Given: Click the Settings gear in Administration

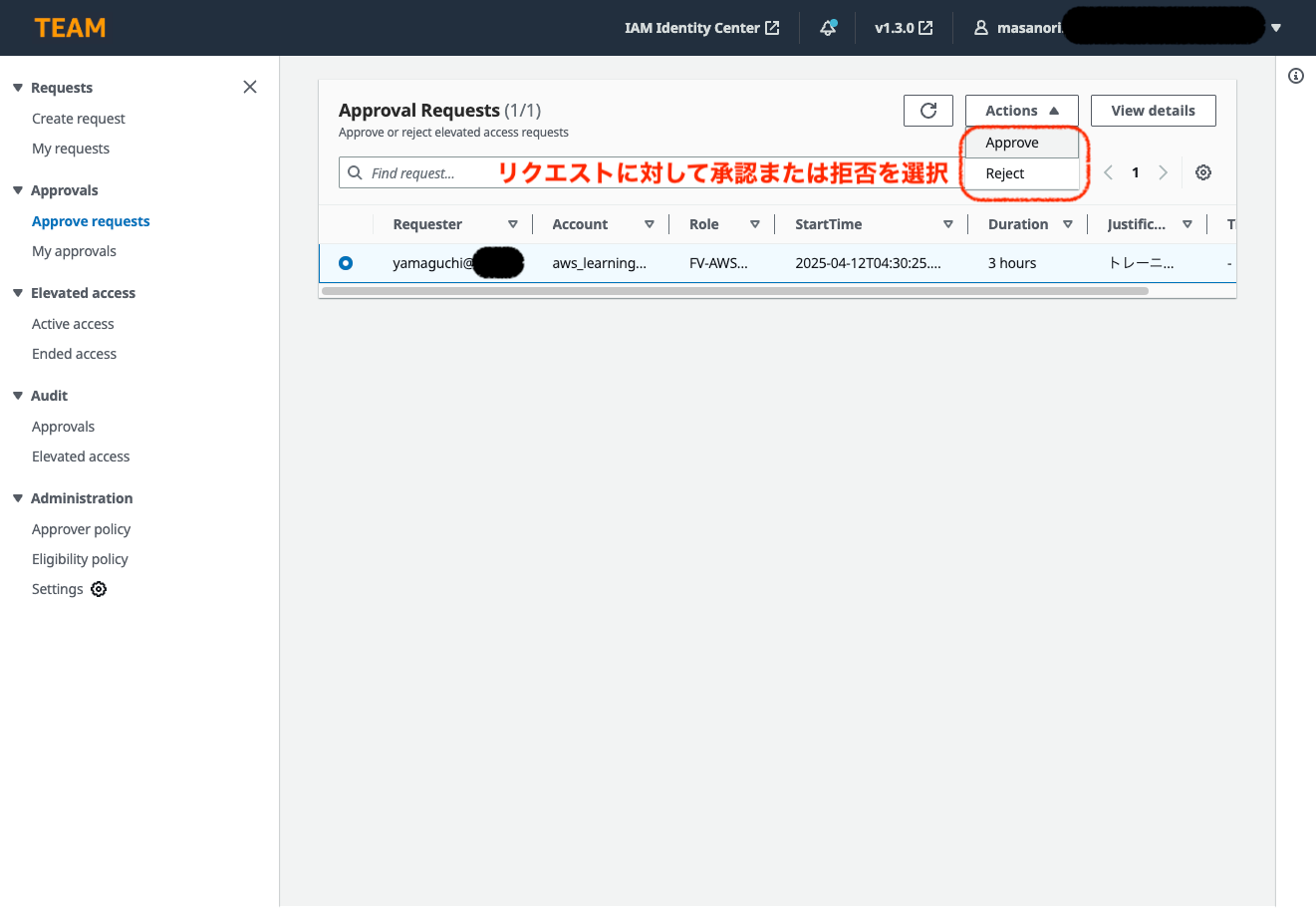Looking at the screenshot, I should coord(99,589).
